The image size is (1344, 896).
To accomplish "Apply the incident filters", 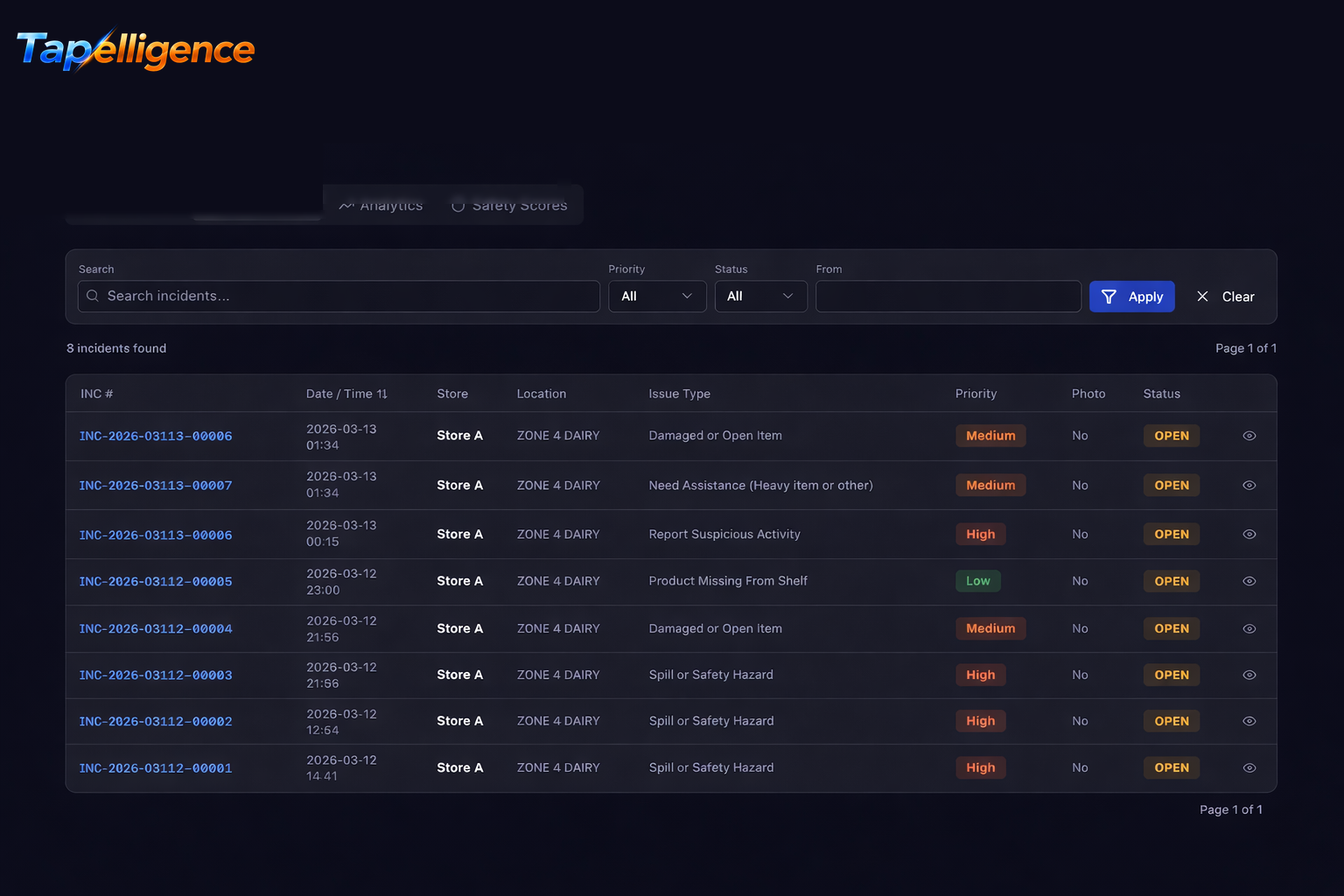I will tap(1131, 297).
